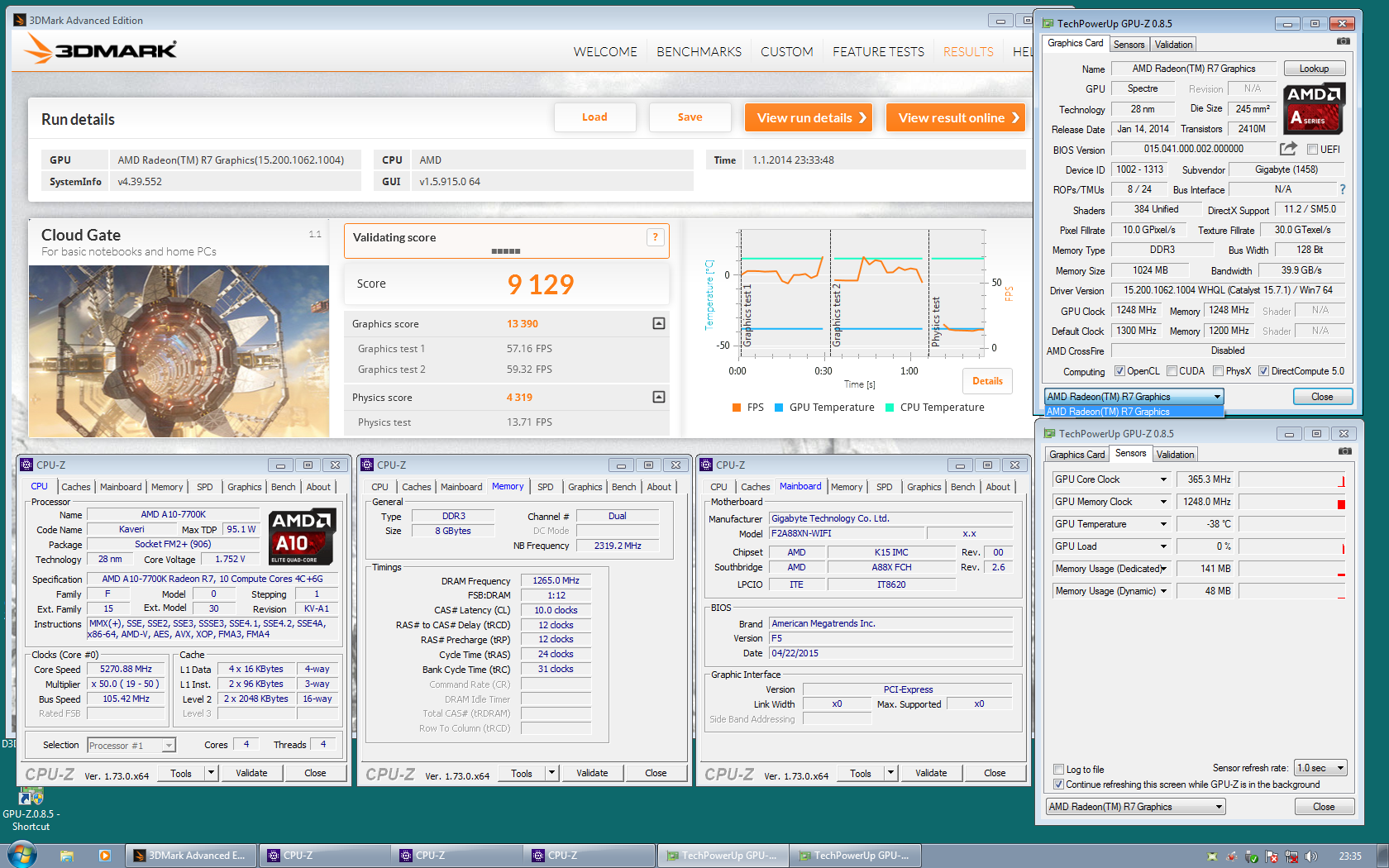Toggle the PhysX checkbox

click(1218, 371)
